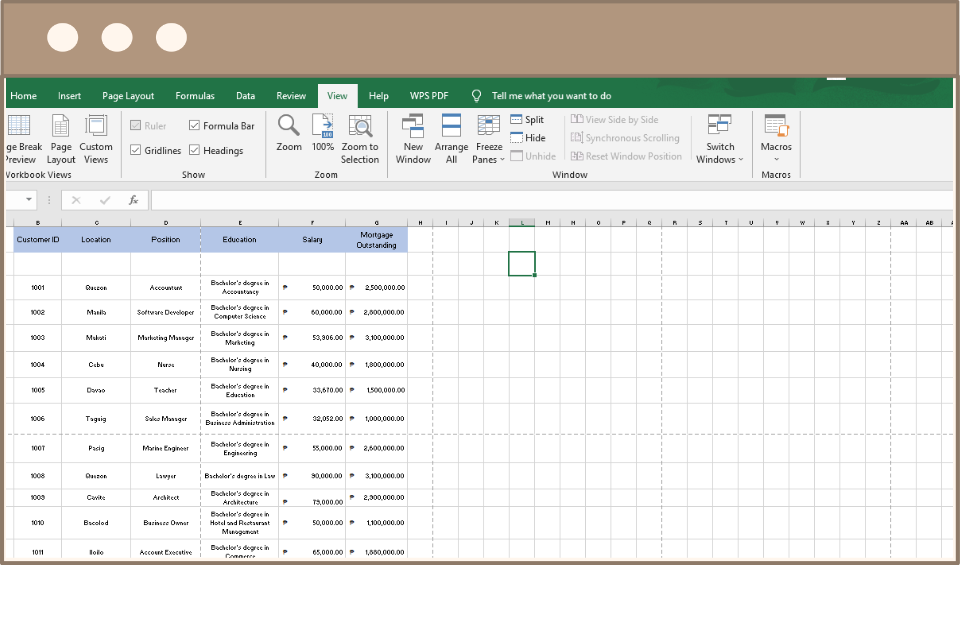This screenshot has height=640, width=960.
Task: Click the formula enter checkmark icon
Action: 105,200
